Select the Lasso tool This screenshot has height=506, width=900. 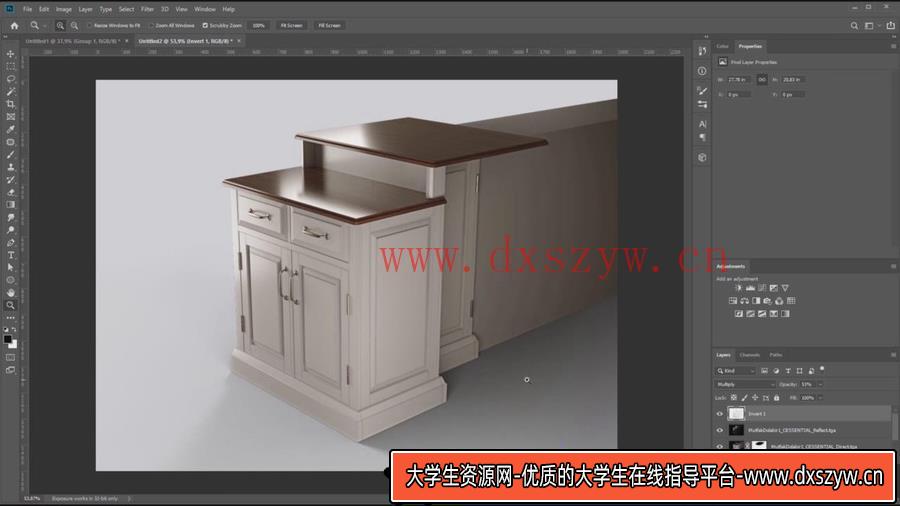coord(10,79)
